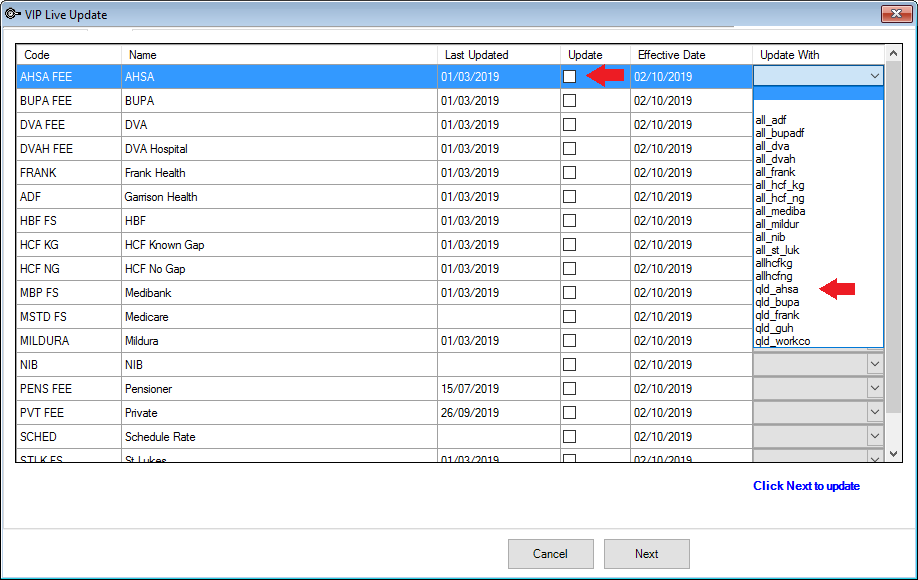Select all_hcf_ng in the dropdown
Screen dimensions: 918x580
point(818,198)
